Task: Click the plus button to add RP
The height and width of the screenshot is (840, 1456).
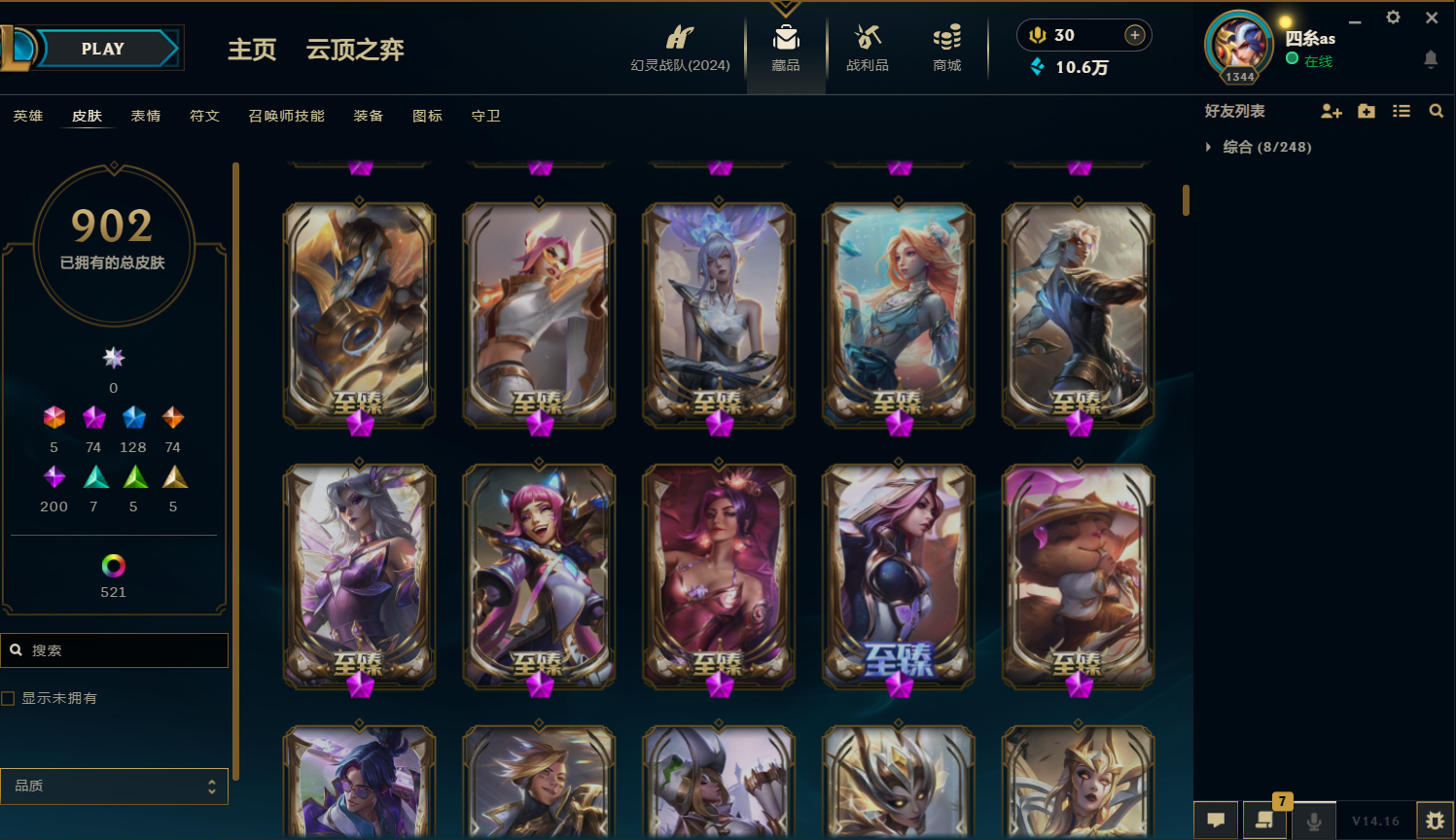Action: 1135,35
